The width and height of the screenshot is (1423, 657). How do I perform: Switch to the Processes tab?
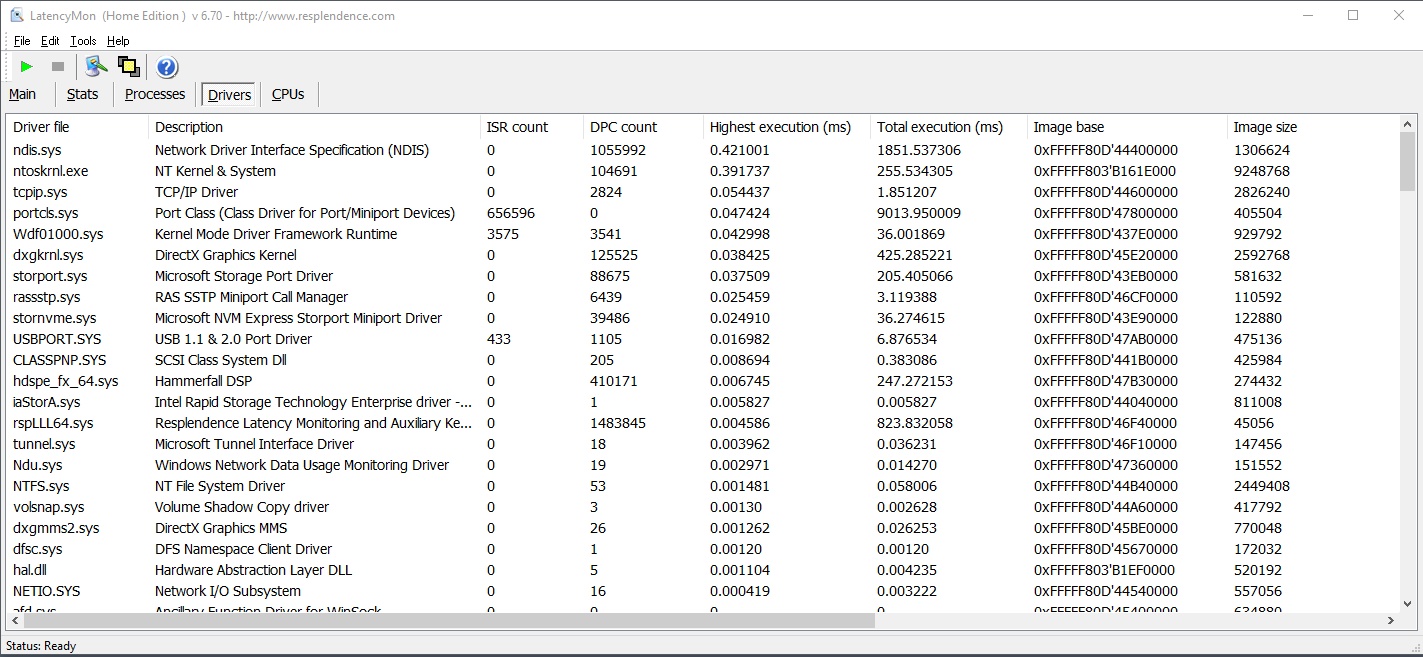click(155, 94)
